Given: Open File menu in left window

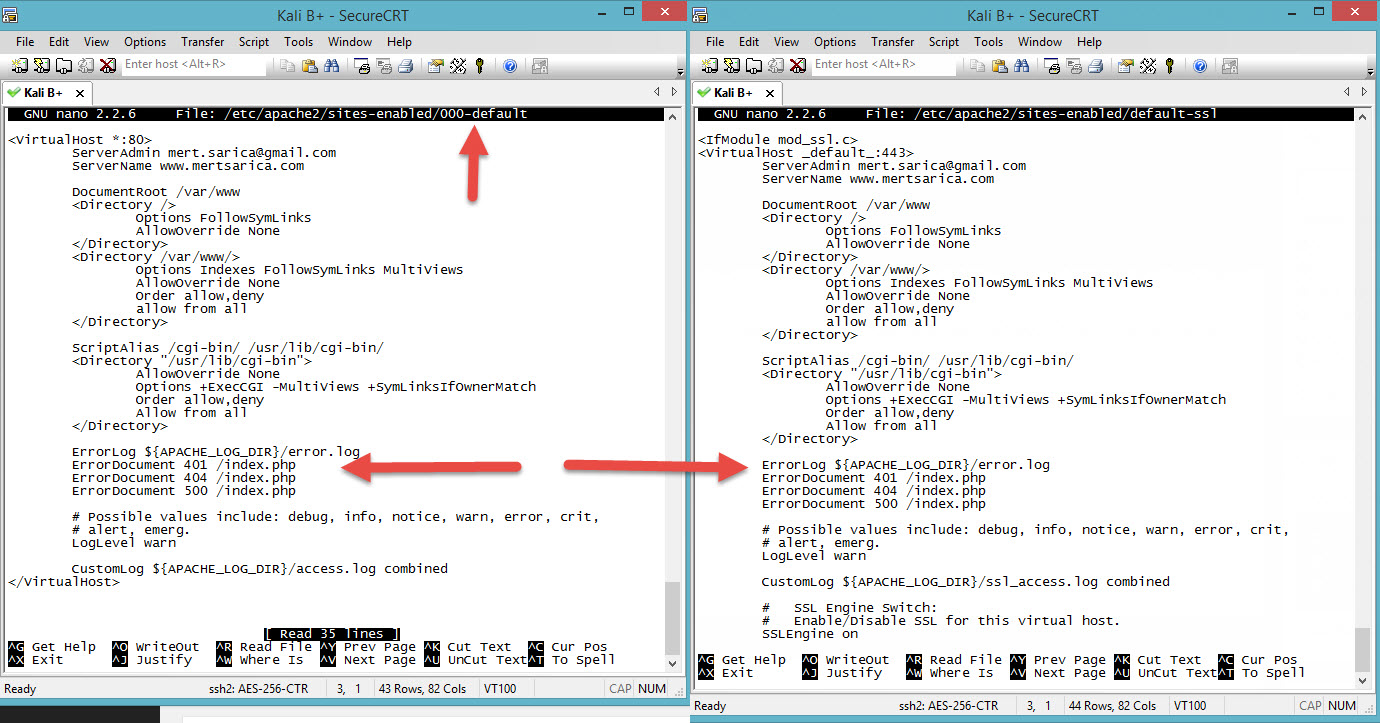Looking at the screenshot, I should tap(25, 42).
